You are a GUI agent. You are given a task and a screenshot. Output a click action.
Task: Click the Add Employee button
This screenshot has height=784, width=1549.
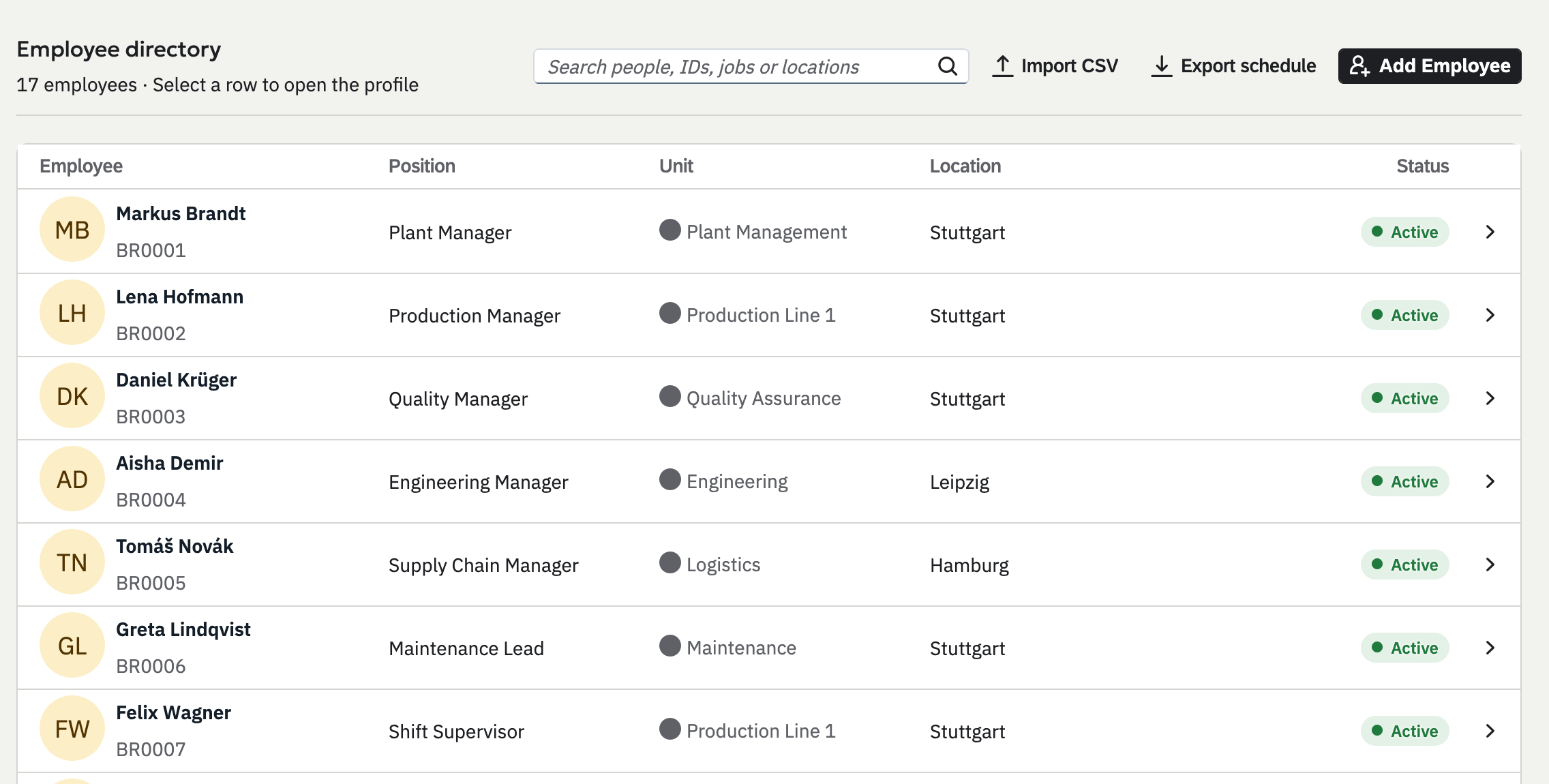coord(1430,66)
